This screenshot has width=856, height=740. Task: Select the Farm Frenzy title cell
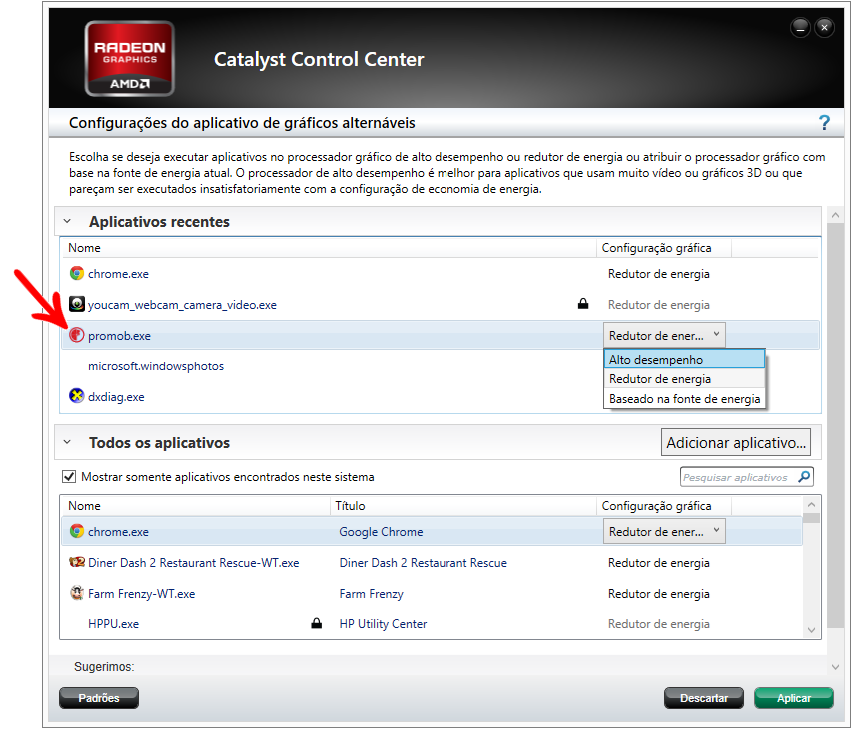(x=371, y=593)
